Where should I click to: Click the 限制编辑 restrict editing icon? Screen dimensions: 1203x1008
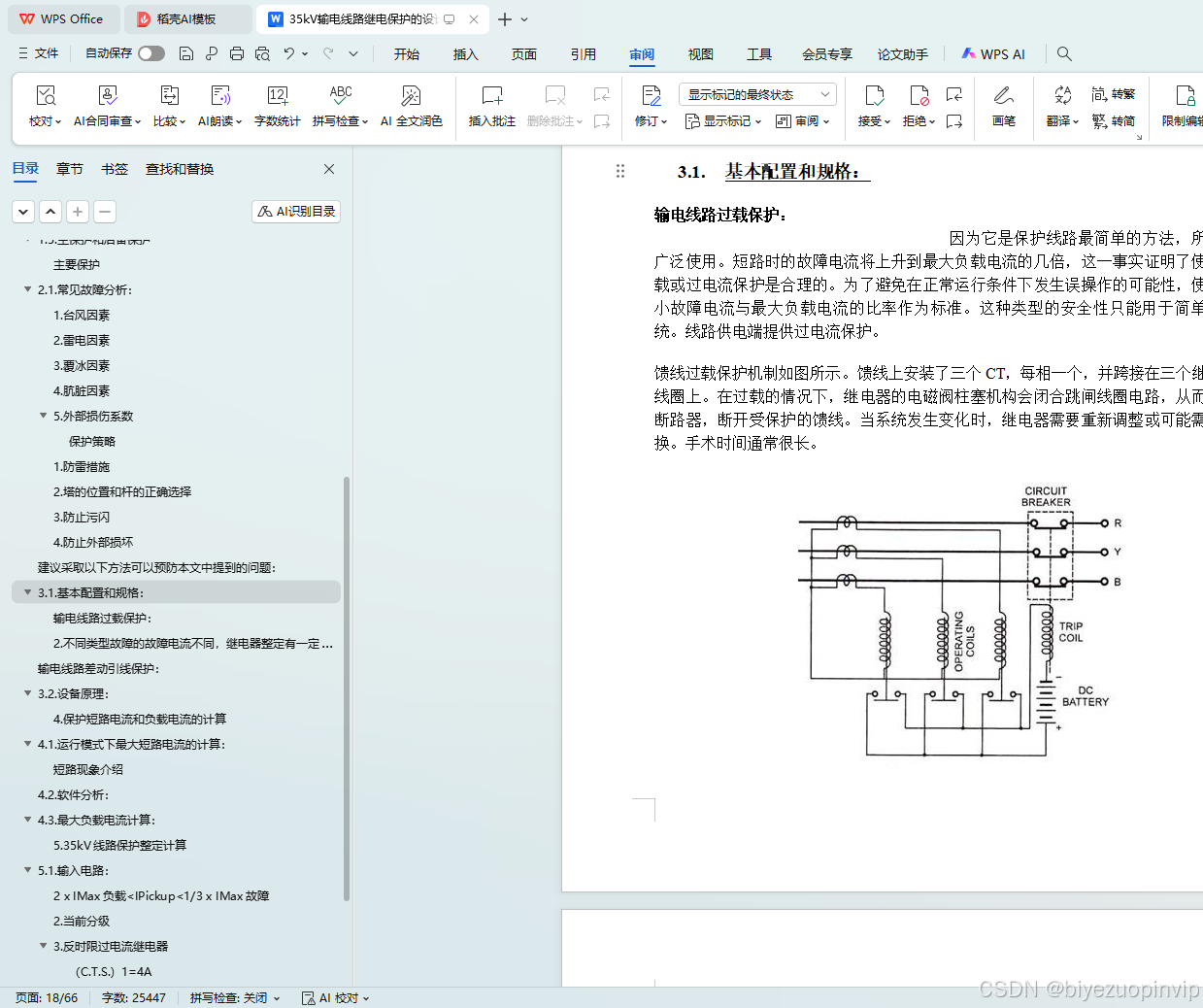pyautogui.click(x=1186, y=95)
